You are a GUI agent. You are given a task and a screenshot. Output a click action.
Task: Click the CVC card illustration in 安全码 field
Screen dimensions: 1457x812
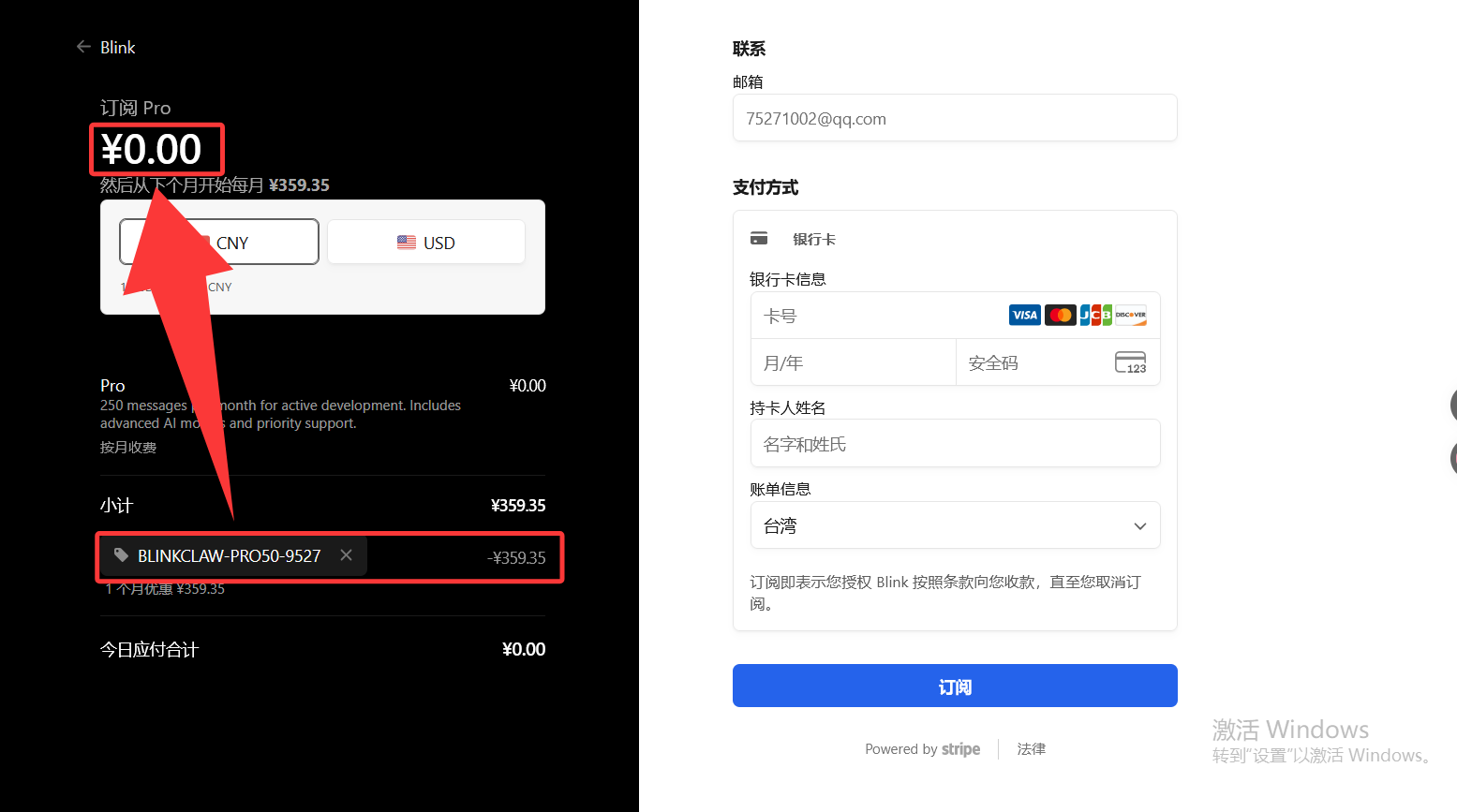tap(1130, 362)
